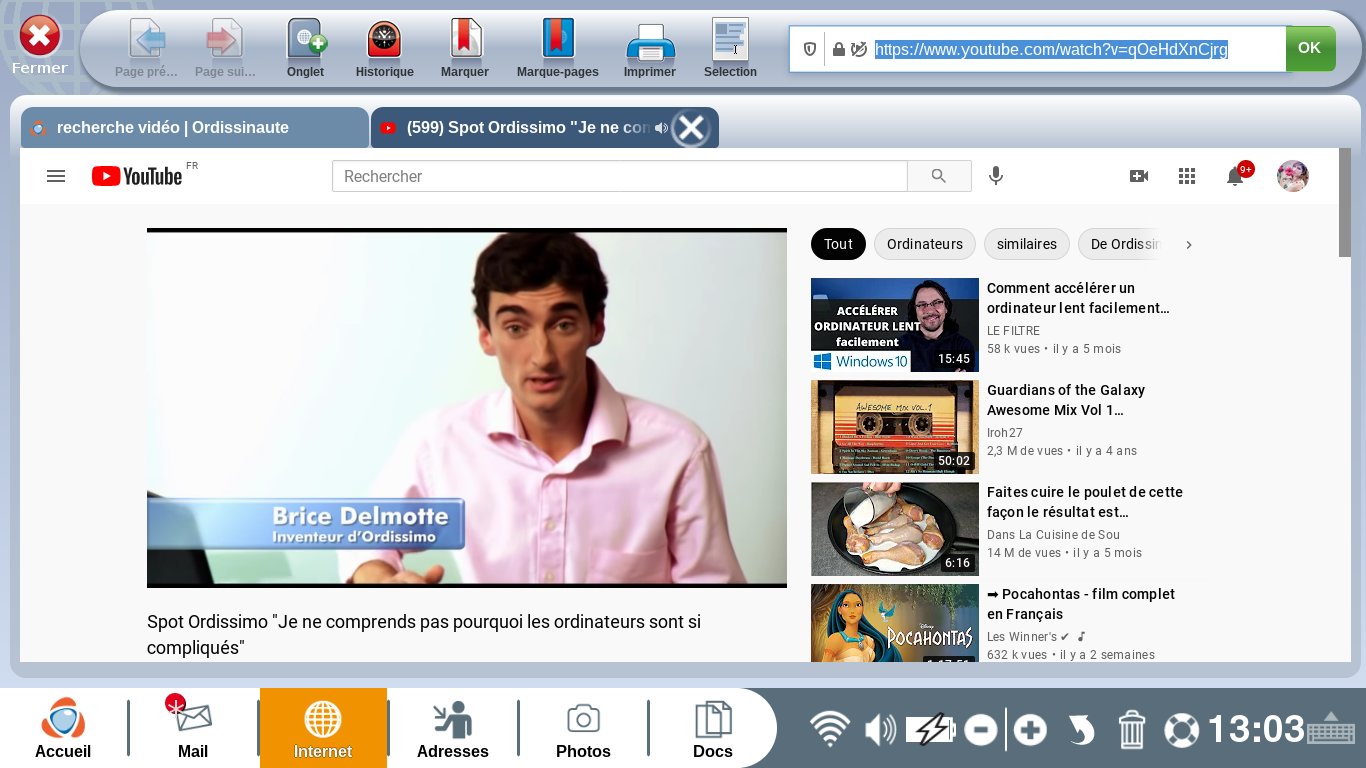Click the OK button beside URL

(x=1310, y=48)
